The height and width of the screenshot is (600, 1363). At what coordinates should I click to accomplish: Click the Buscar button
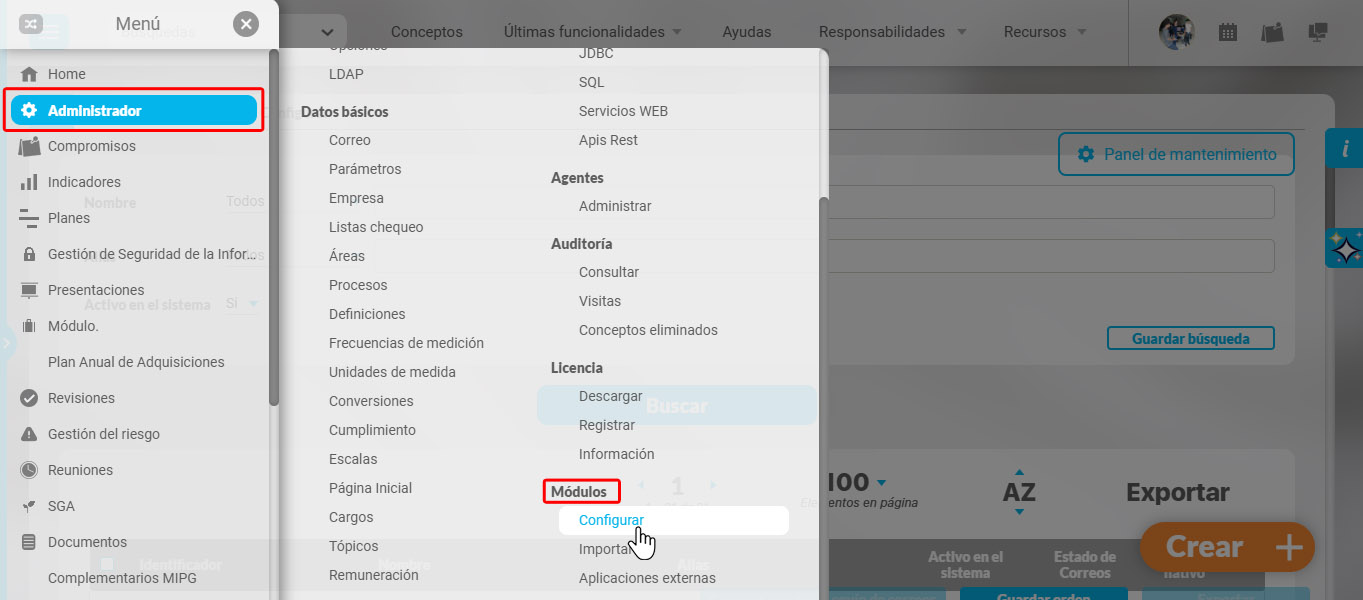click(x=677, y=406)
